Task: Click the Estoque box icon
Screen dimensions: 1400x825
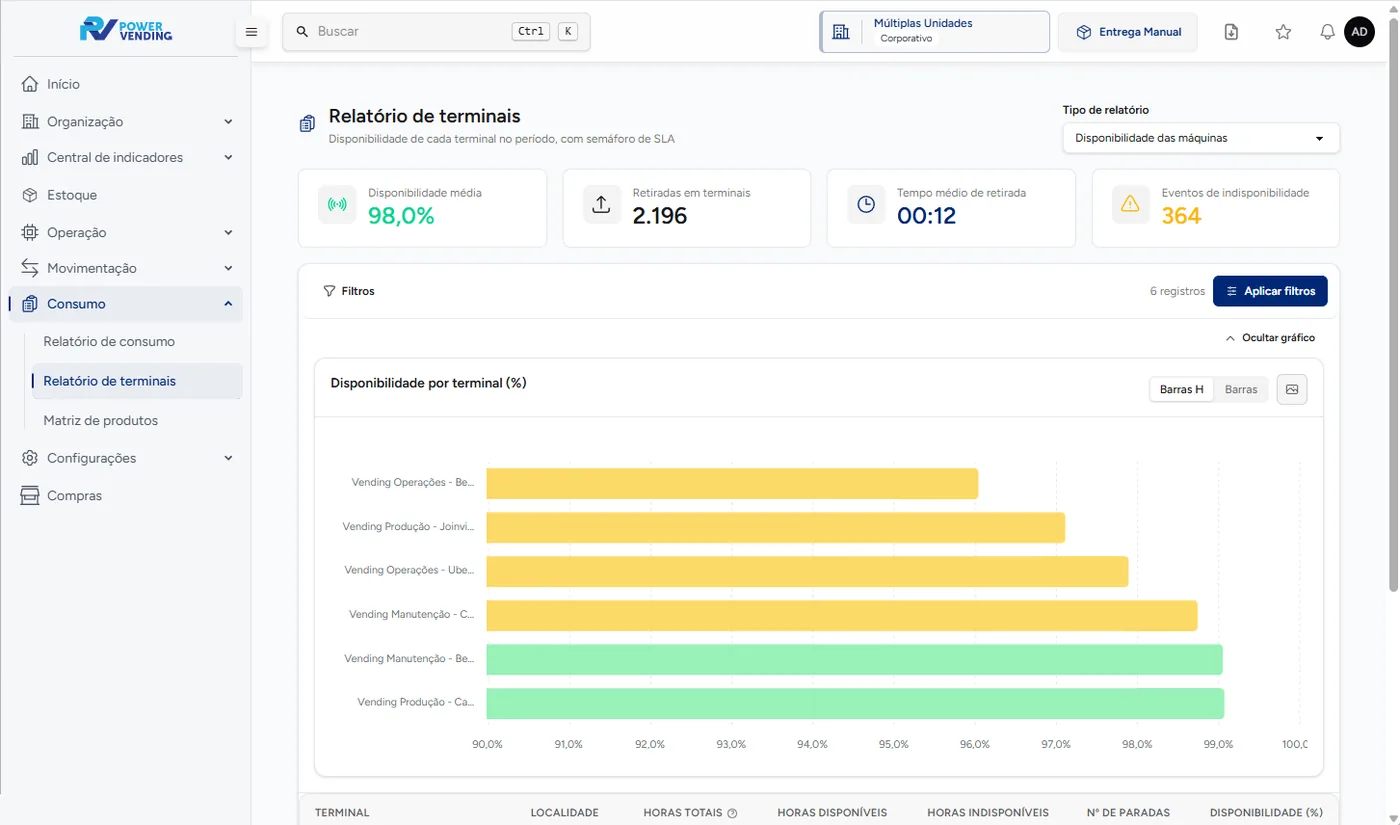Action: coord(30,195)
